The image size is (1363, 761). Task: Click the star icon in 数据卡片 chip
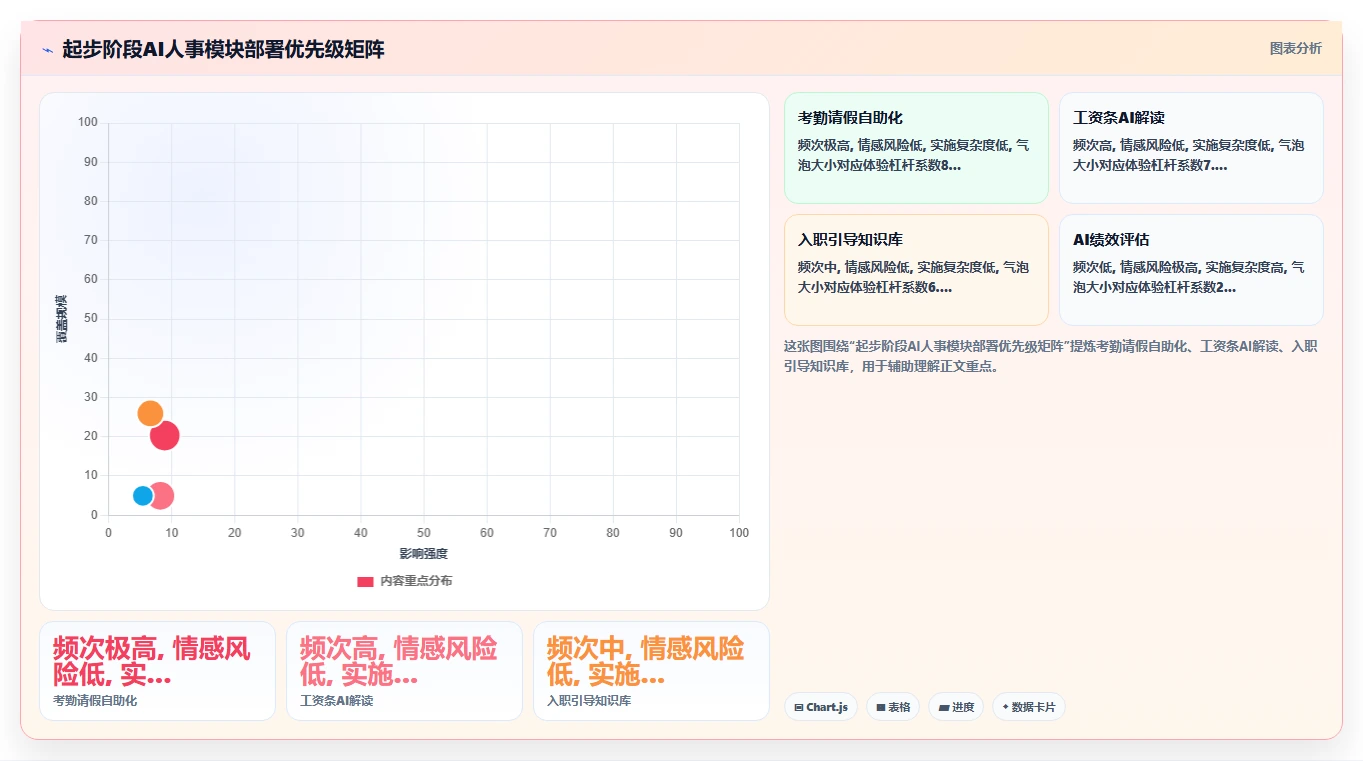[1006, 707]
